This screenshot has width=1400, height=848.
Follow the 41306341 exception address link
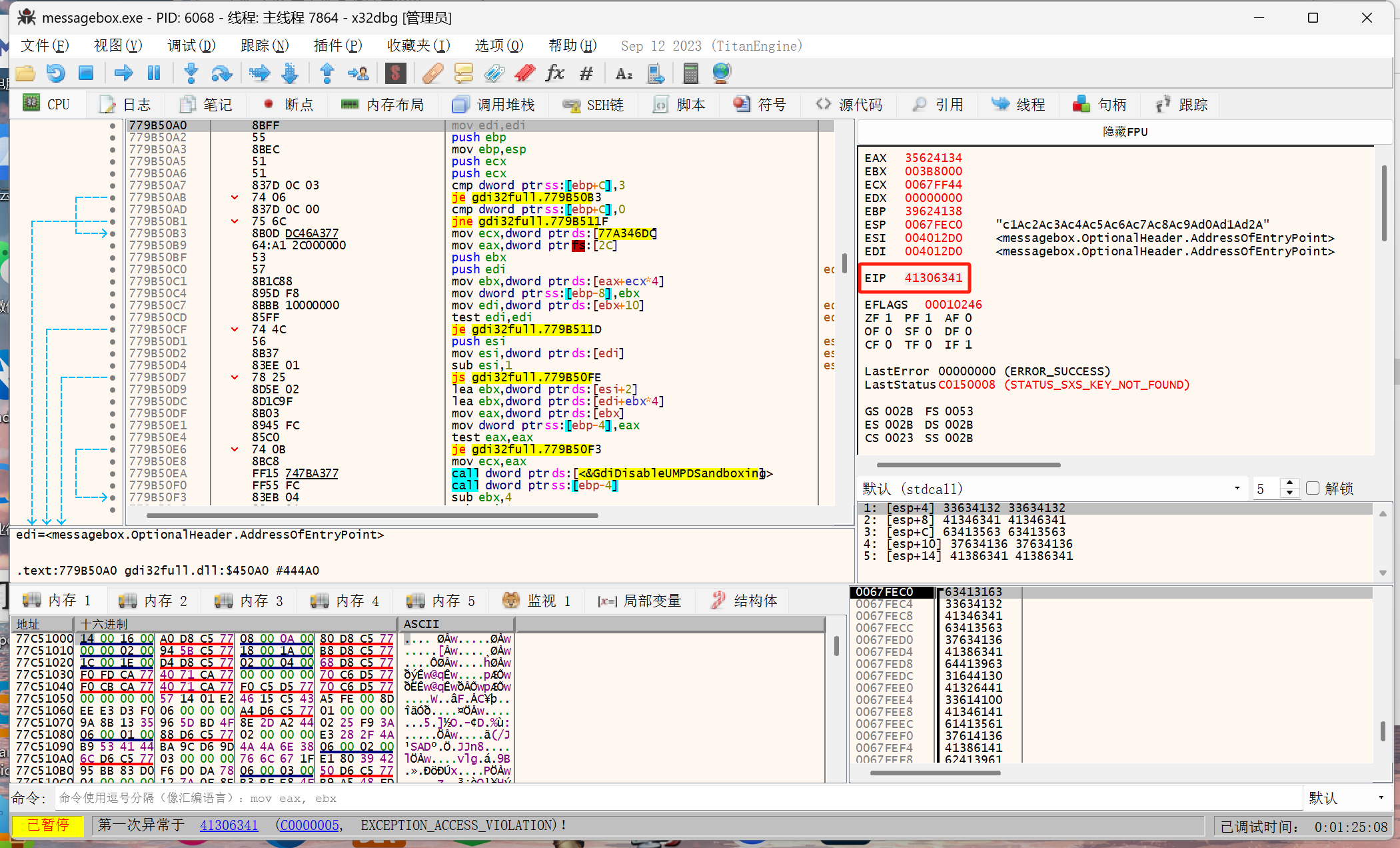[x=229, y=825]
